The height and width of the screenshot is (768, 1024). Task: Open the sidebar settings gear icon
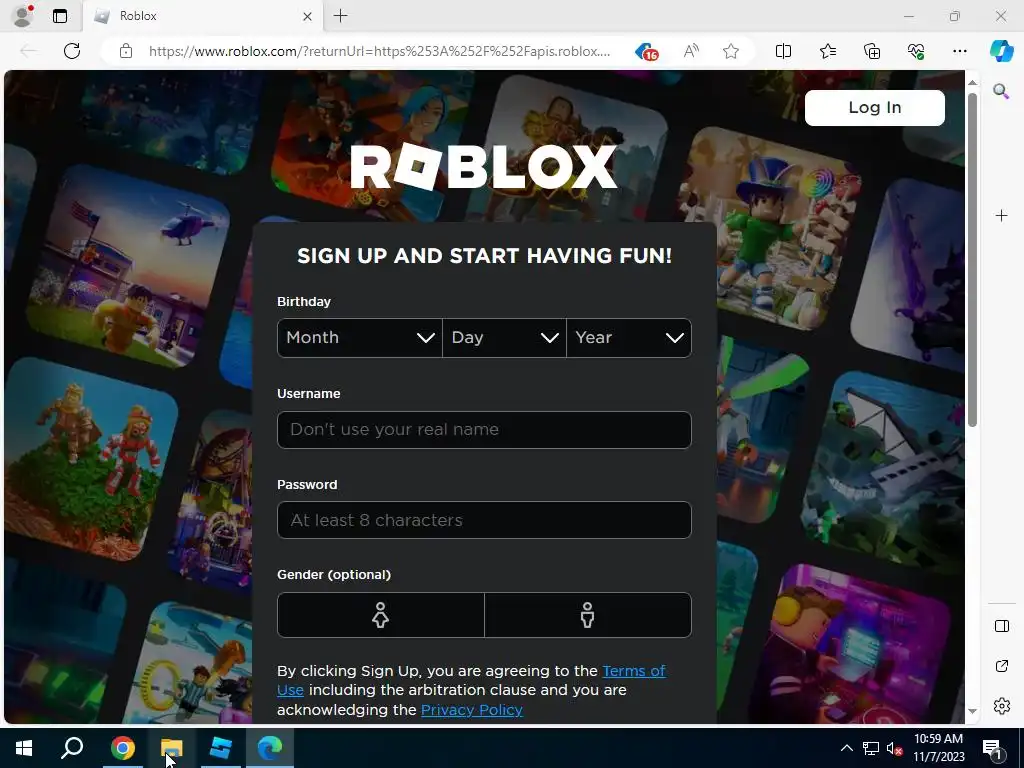click(1001, 706)
